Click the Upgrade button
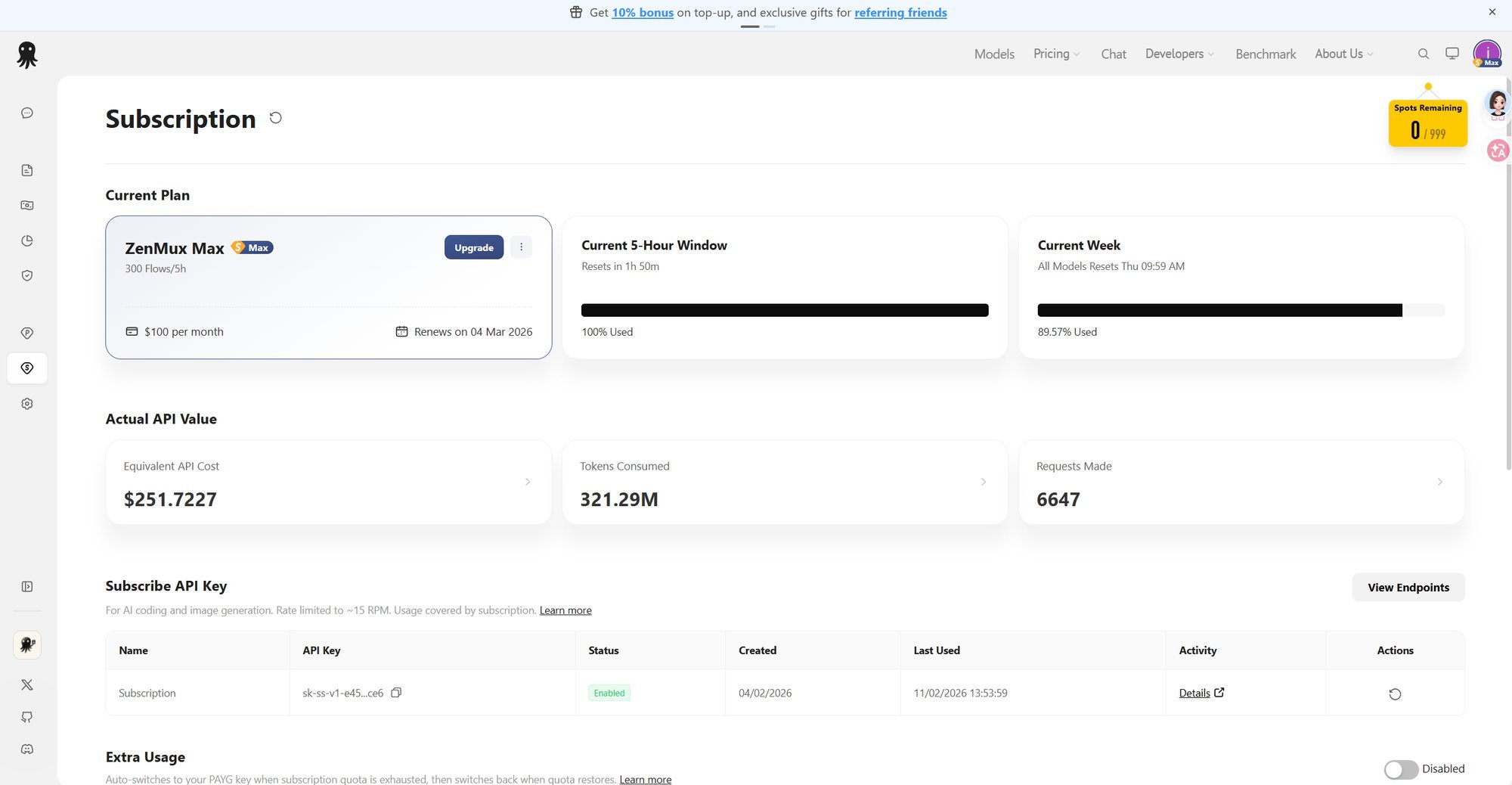This screenshot has height=785, width=1512. 474,247
